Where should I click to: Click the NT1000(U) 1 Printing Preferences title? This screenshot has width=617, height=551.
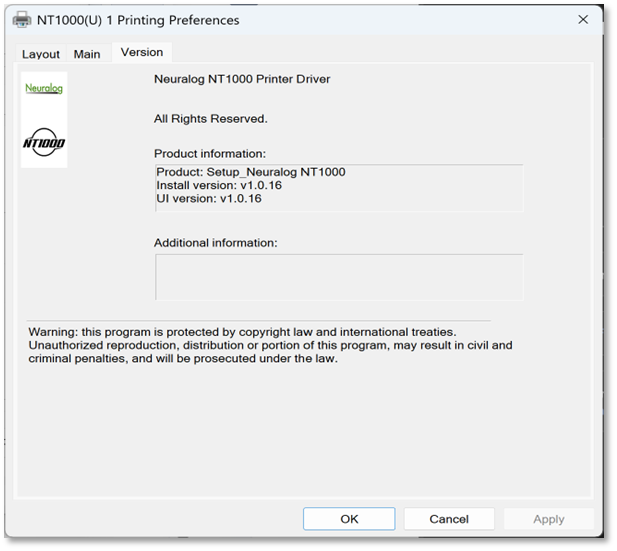(138, 20)
